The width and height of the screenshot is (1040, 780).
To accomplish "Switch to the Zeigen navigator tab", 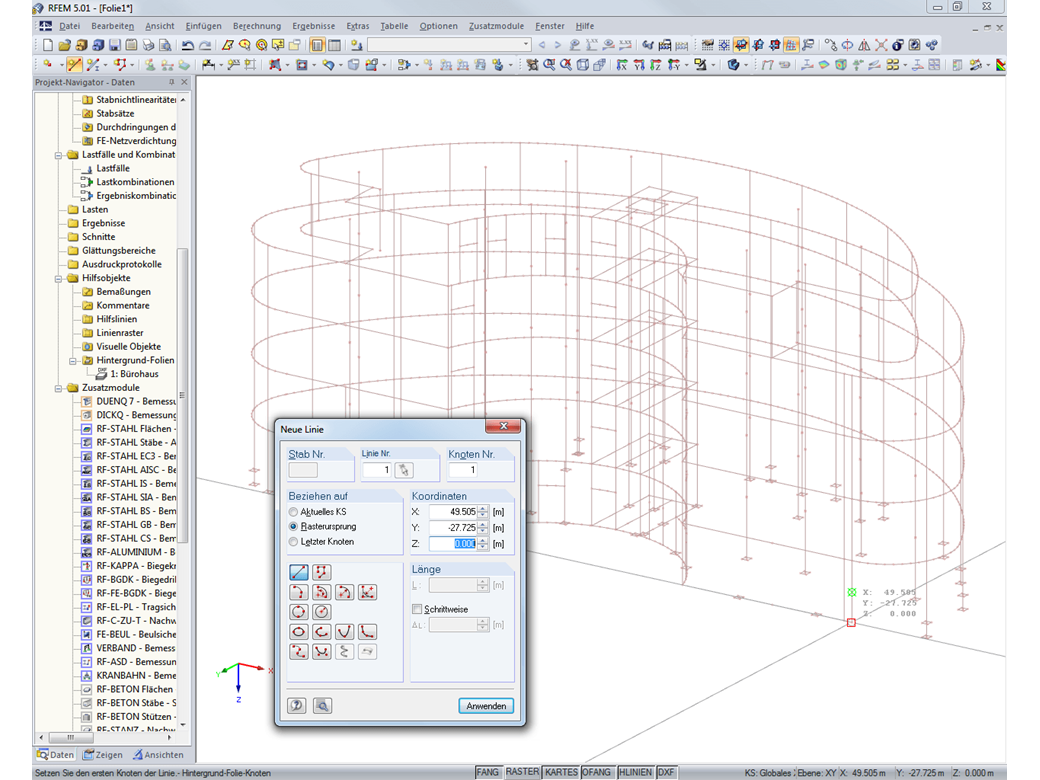I will (103, 755).
